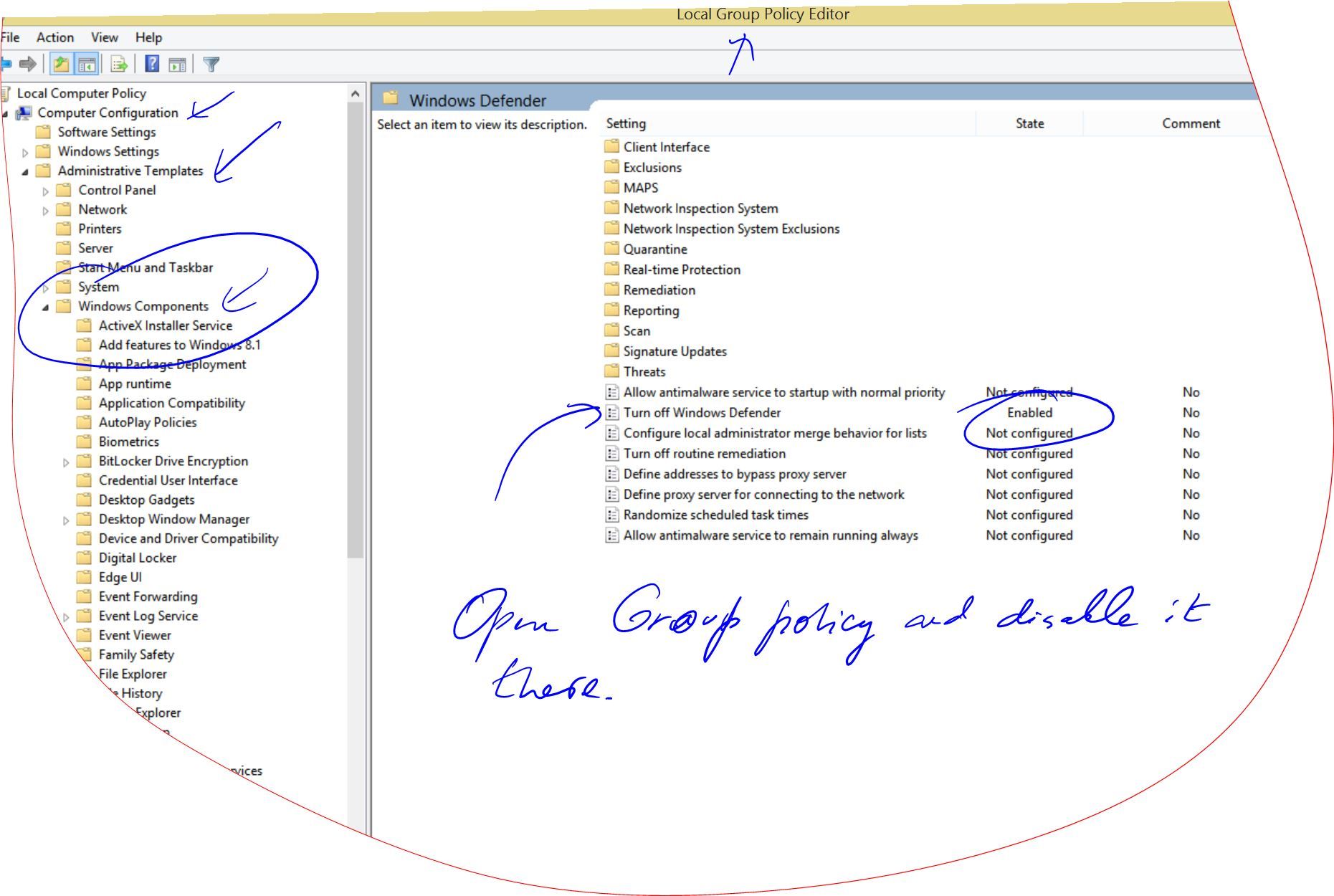
Task: Click the Forward arrow toolbar button
Action: [x=28, y=65]
